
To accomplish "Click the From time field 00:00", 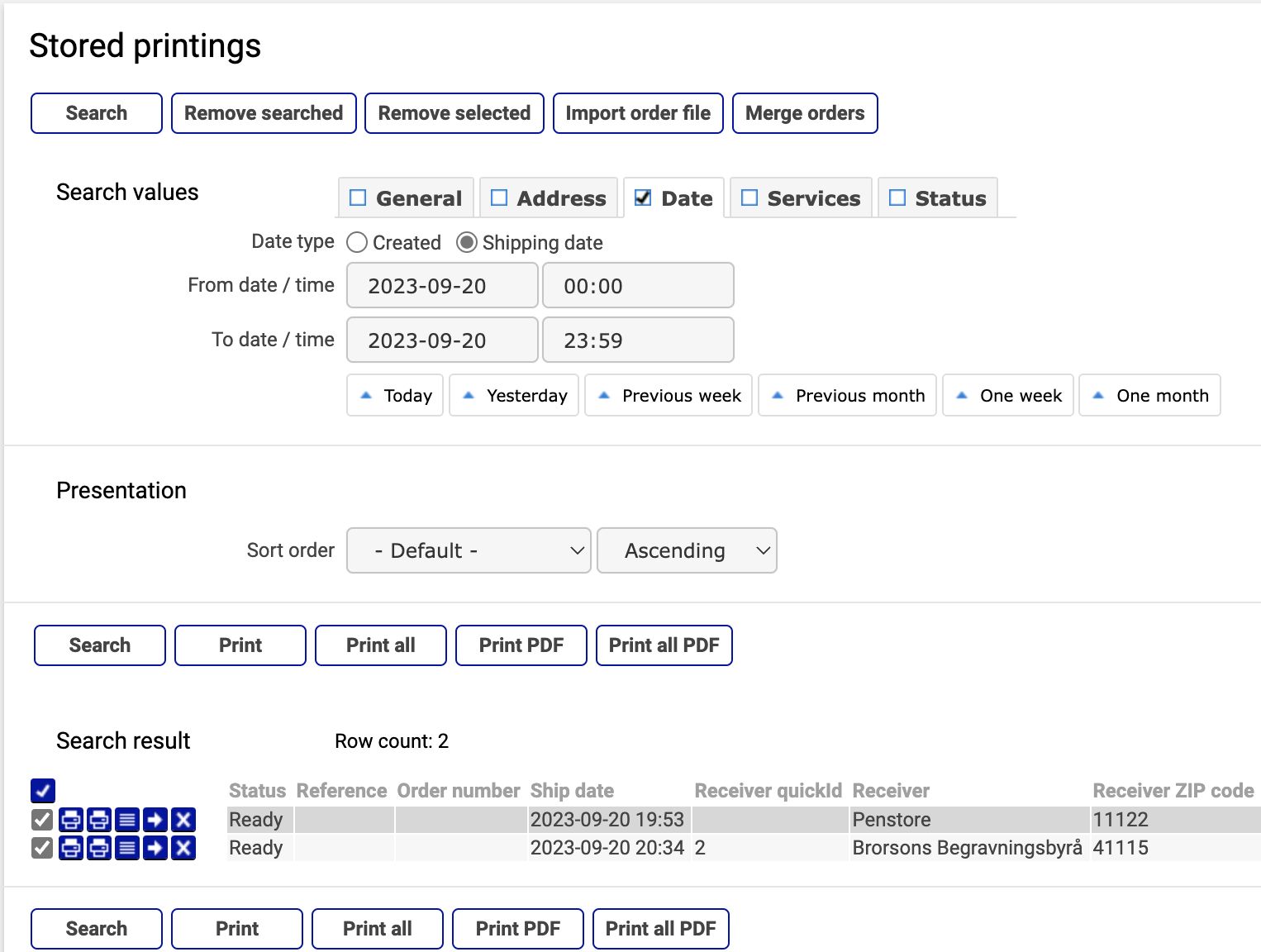I will [x=638, y=285].
